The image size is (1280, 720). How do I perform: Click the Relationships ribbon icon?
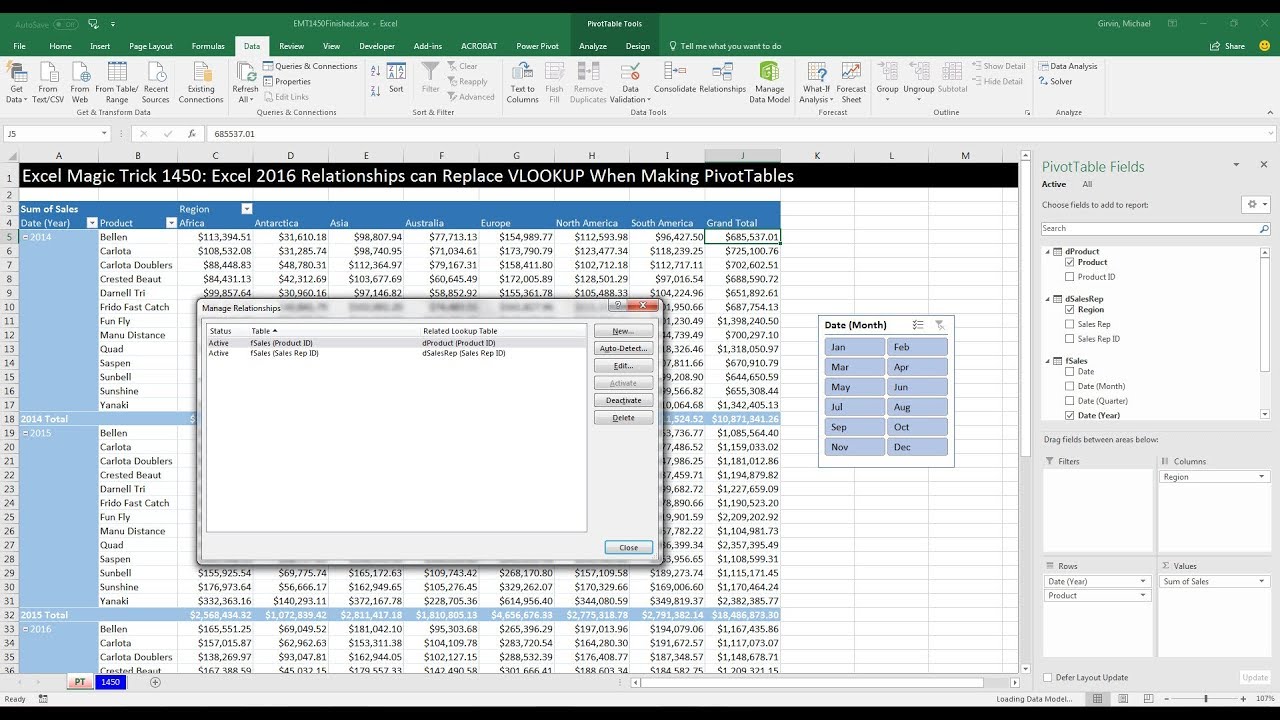(x=723, y=78)
